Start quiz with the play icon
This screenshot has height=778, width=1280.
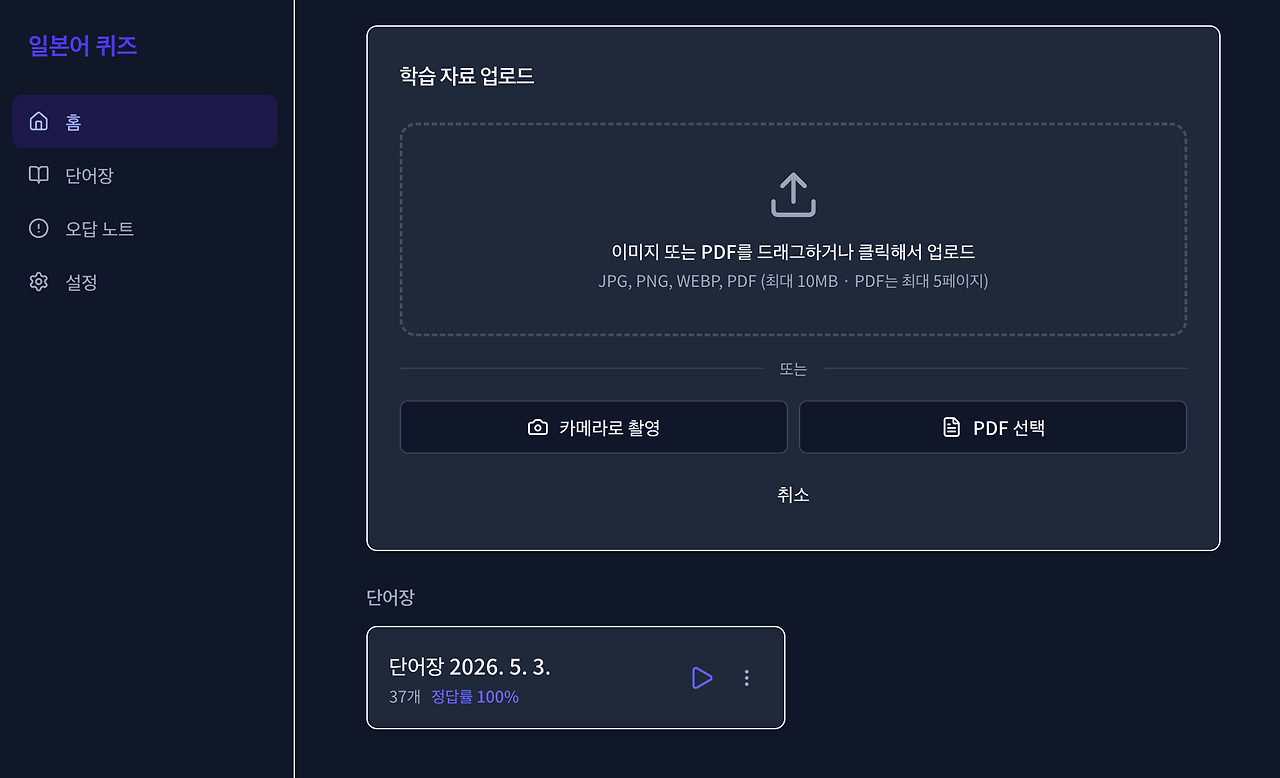click(x=702, y=678)
